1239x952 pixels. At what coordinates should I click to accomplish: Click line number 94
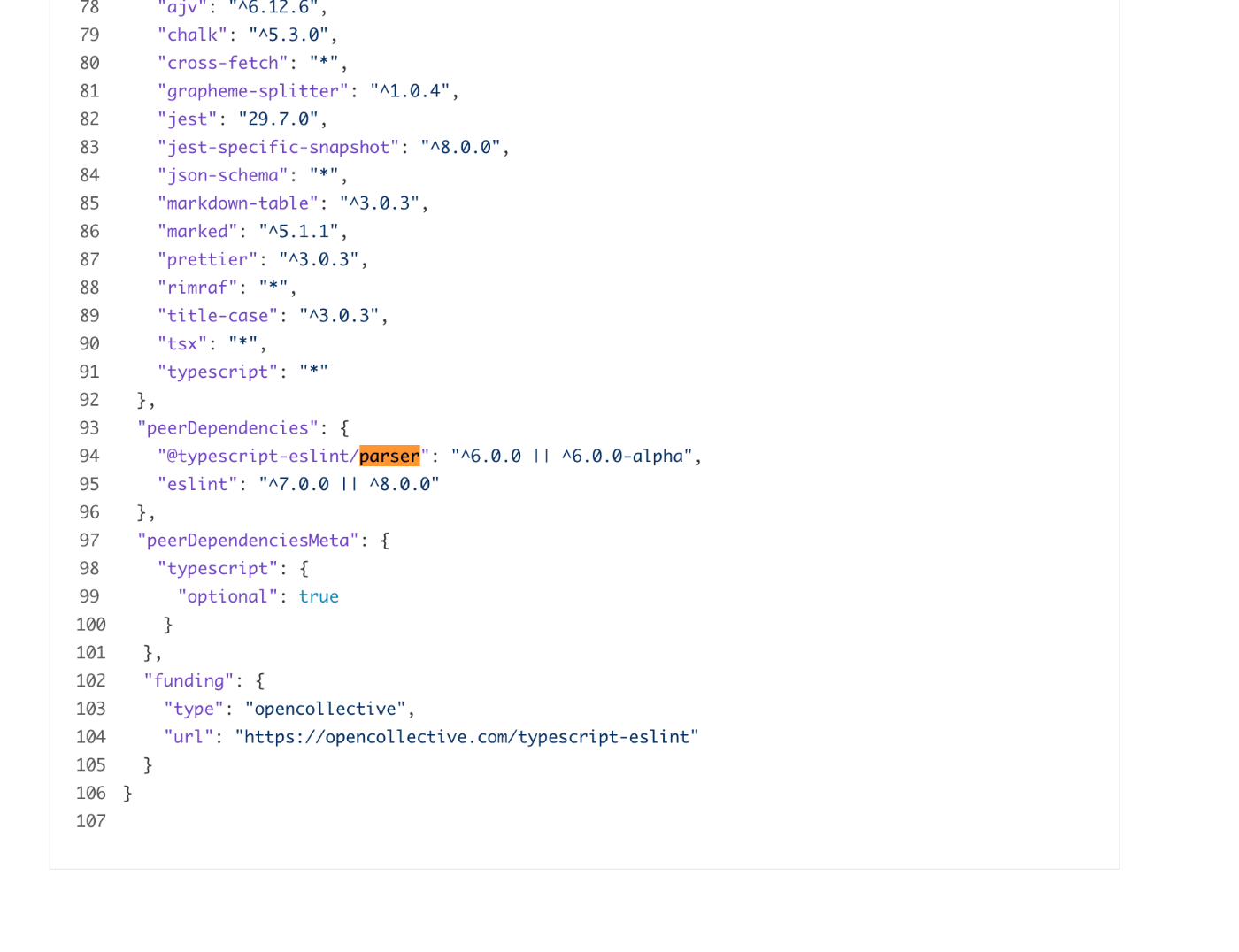[x=89, y=456]
